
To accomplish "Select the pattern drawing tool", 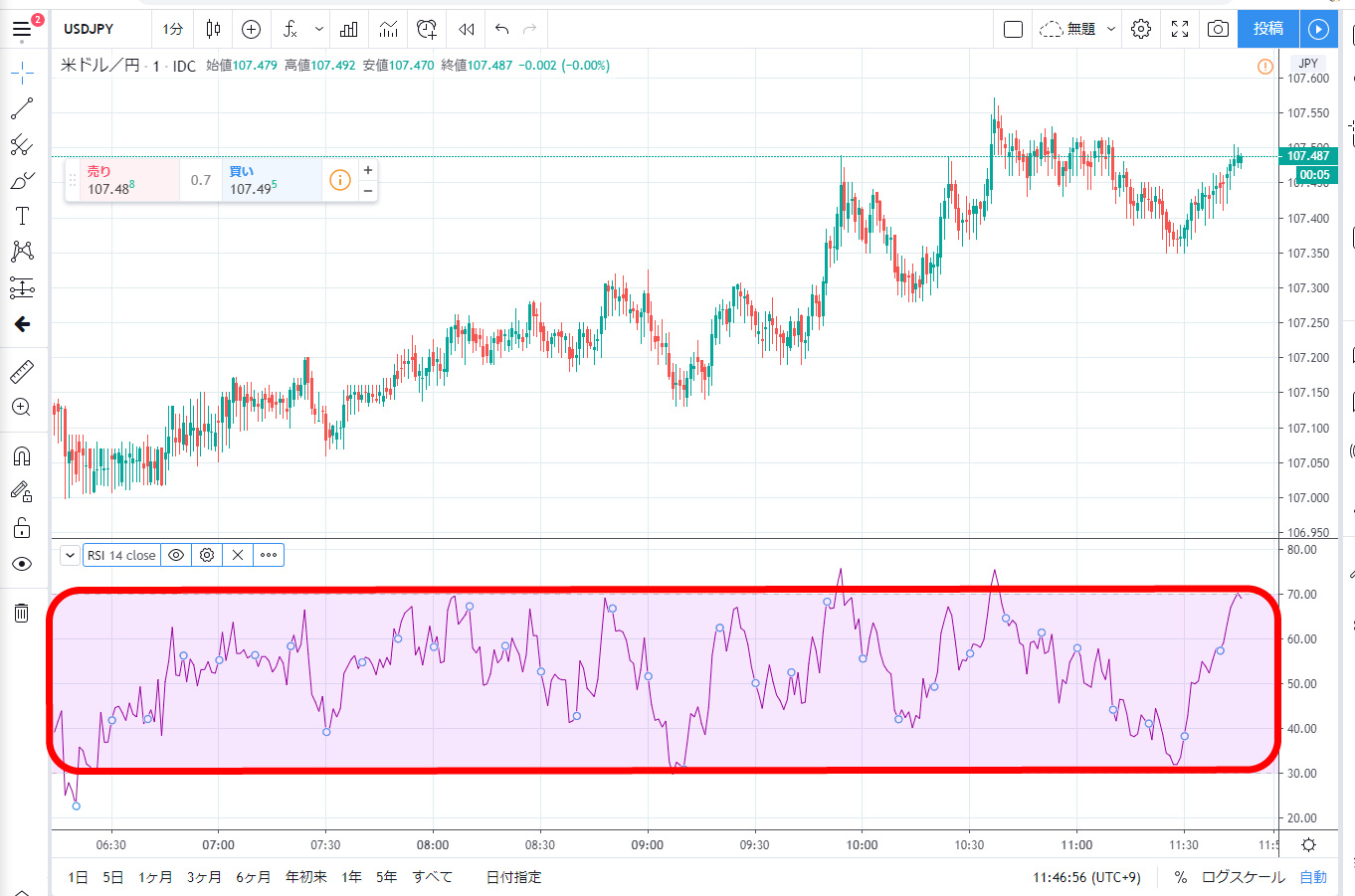I will pos(22,252).
